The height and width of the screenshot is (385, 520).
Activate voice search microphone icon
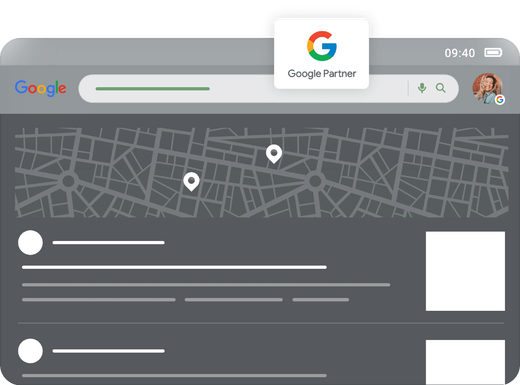click(x=422, y=88)
